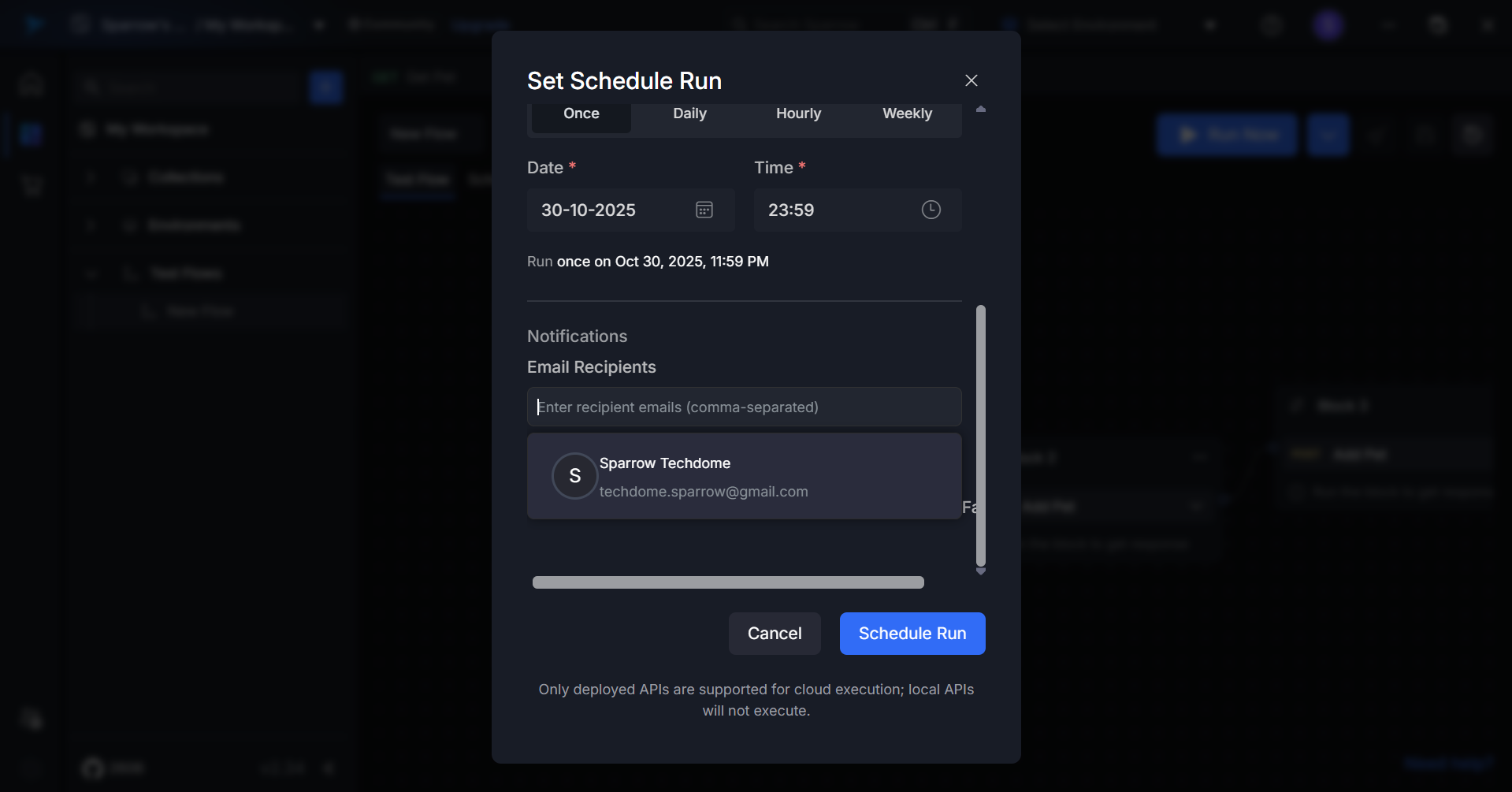Open the calendar date picker icon
The width and height of the screenshot is (1512, 792).
[x=704, y=210]
